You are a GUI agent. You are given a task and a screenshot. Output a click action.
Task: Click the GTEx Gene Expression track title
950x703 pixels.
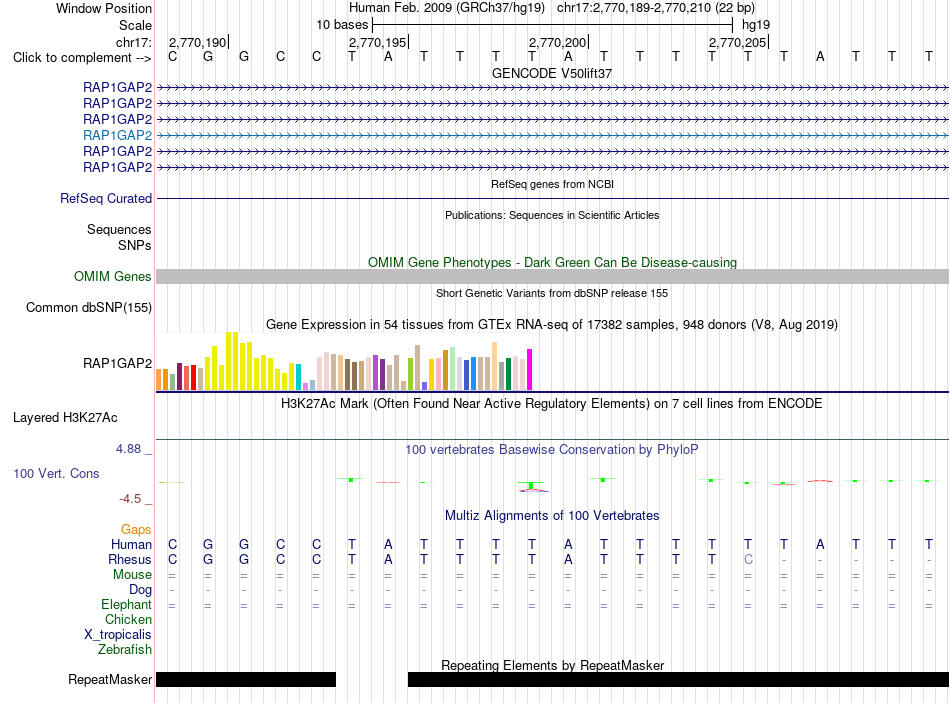[x=552, y=325]
